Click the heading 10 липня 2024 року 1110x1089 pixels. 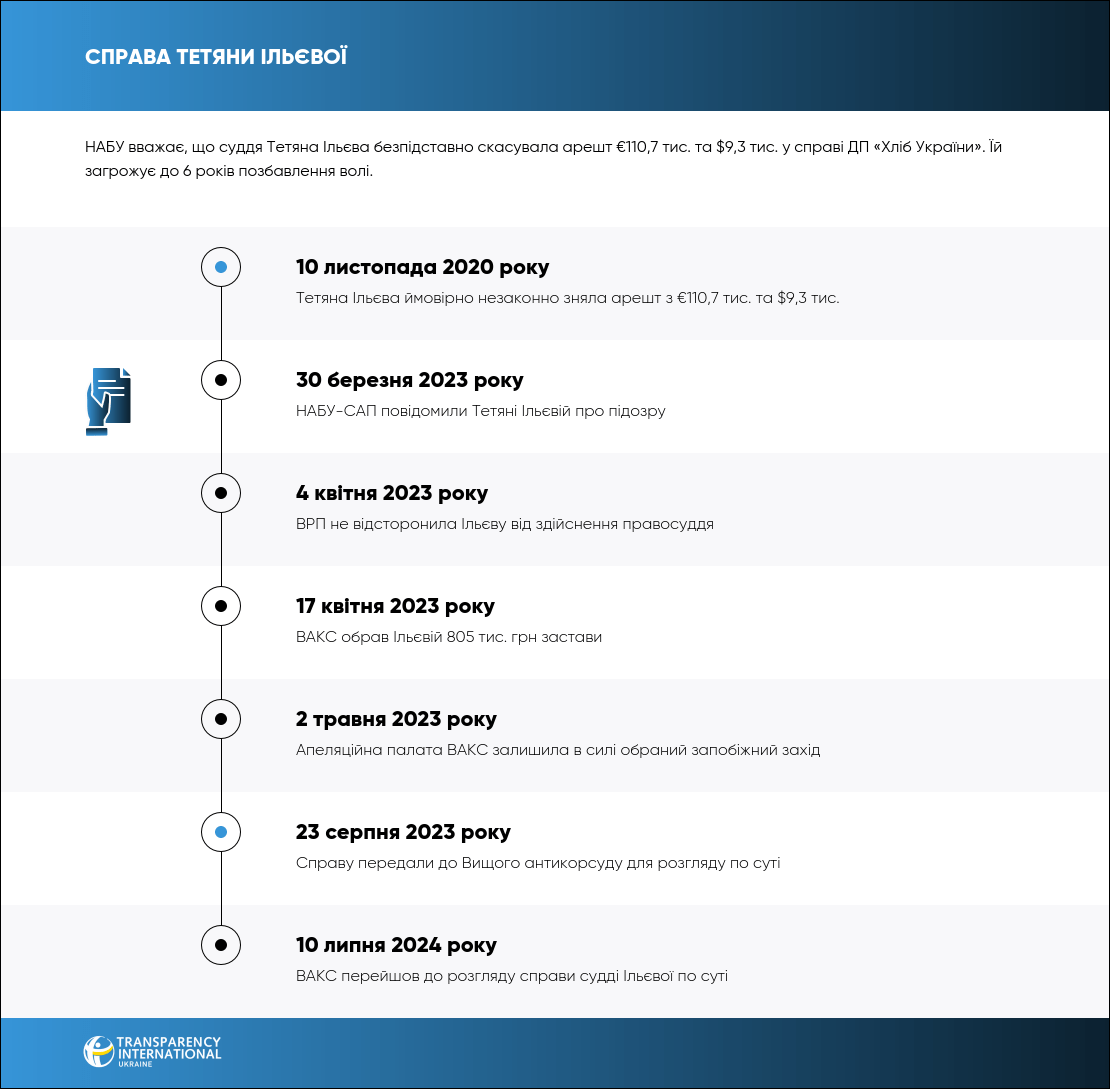pyautogui.click(x=396, y=945)
